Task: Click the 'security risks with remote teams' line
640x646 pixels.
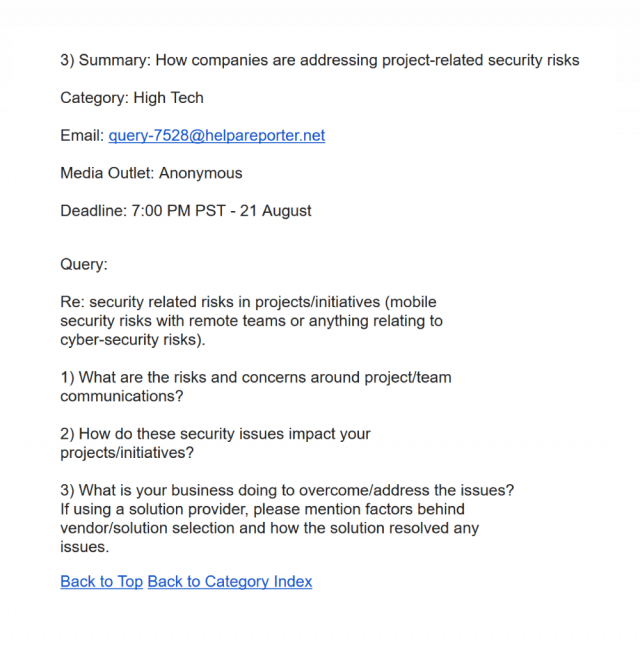Action: tap(251, 321)
